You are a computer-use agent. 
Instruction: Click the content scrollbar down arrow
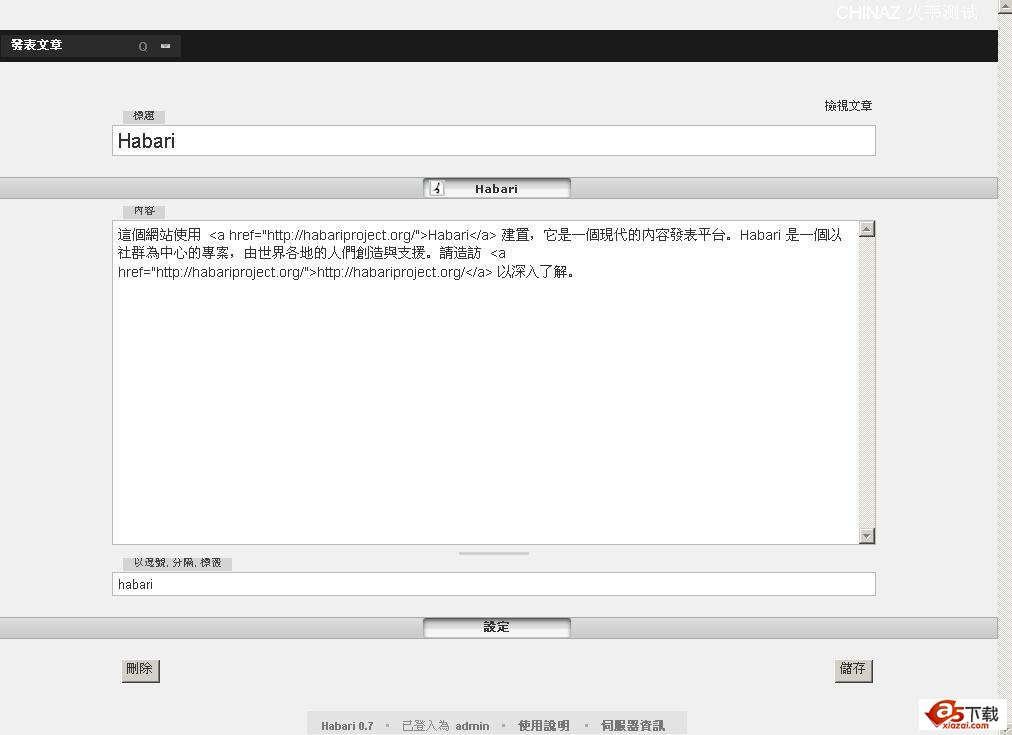click(x=867, y=536)
